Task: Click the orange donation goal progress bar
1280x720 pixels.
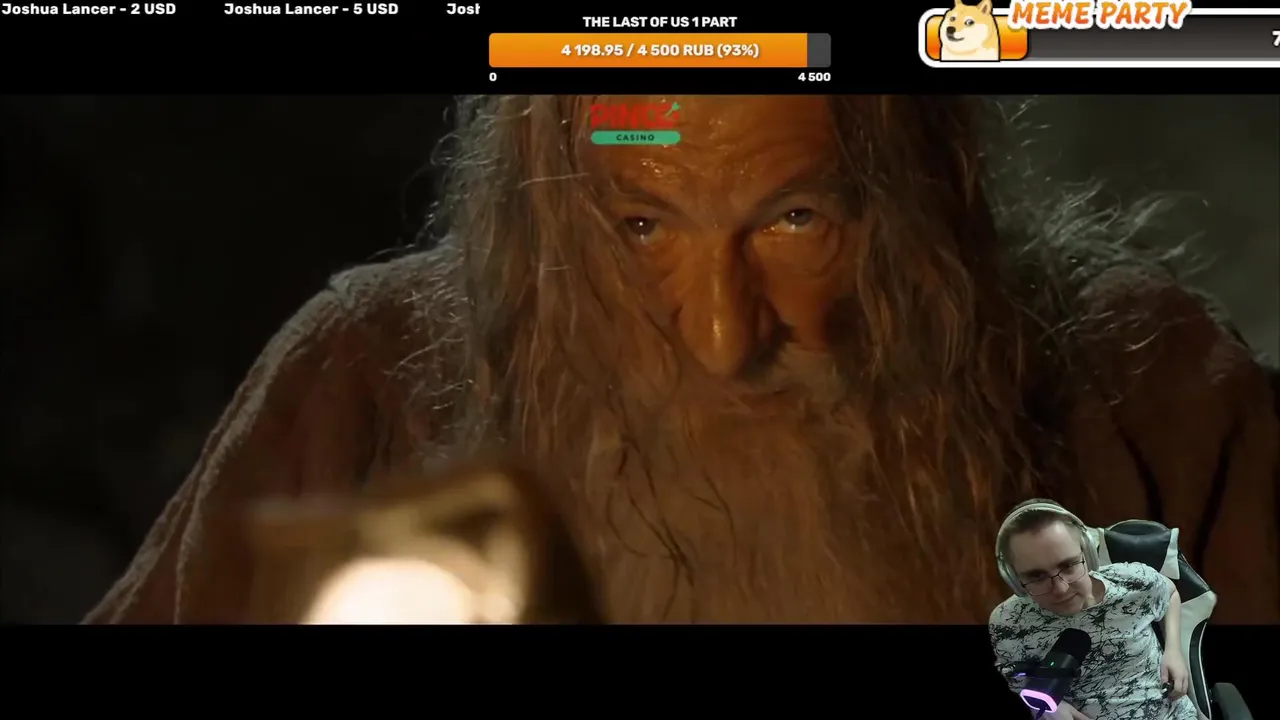Action: coord(659,50)
